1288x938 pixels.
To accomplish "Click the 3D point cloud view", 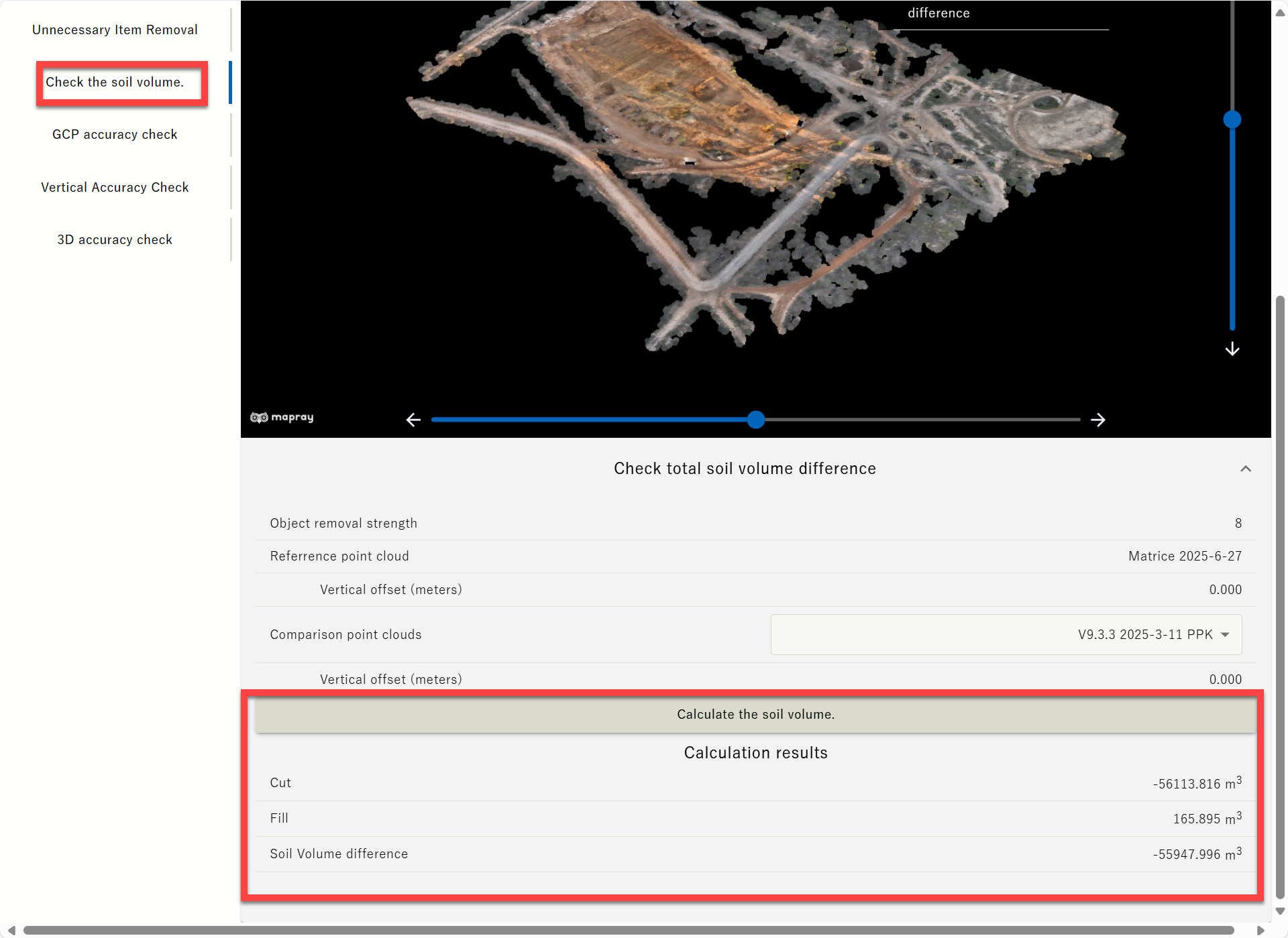I will pyautogui.click(x=755, y=219).
